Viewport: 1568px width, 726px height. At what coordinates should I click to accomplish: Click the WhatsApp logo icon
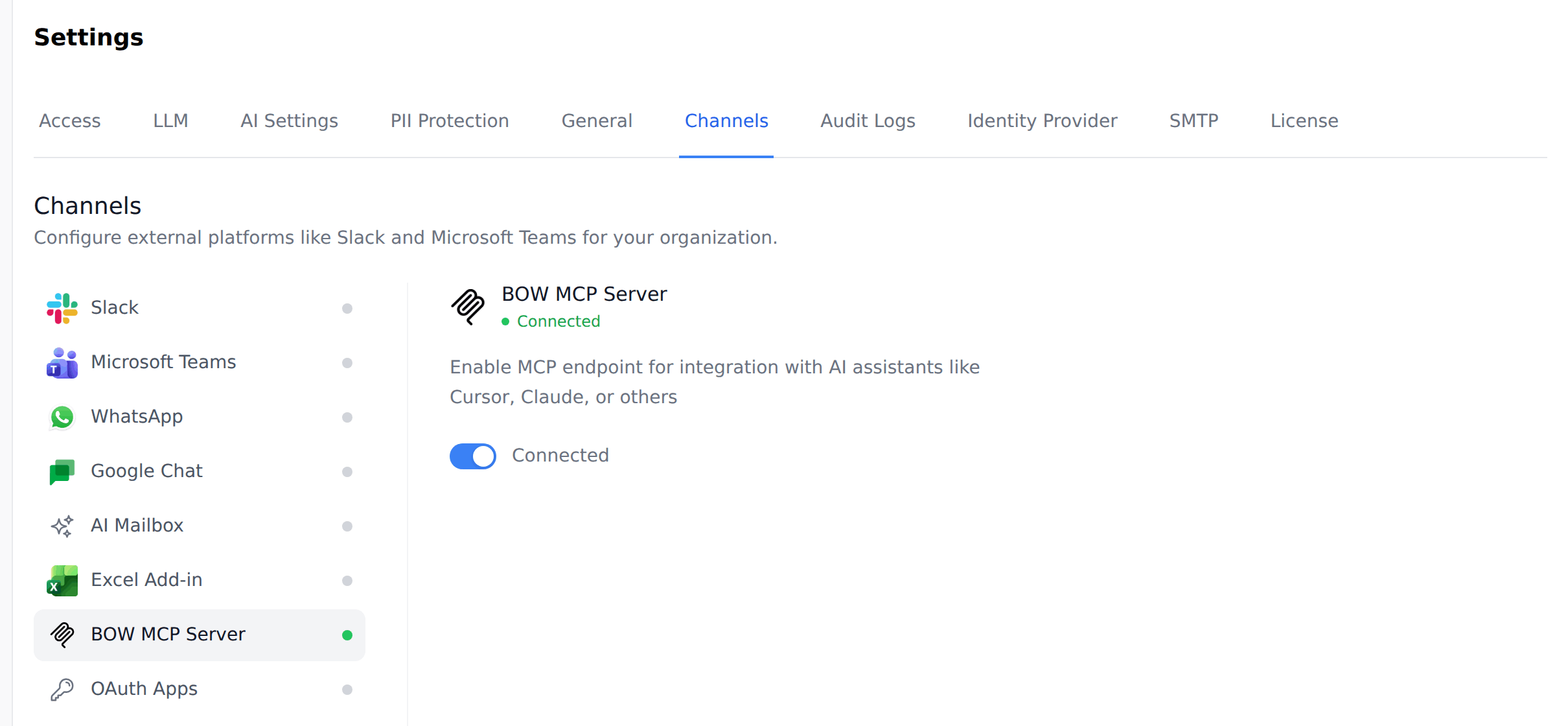click(62, 417)
